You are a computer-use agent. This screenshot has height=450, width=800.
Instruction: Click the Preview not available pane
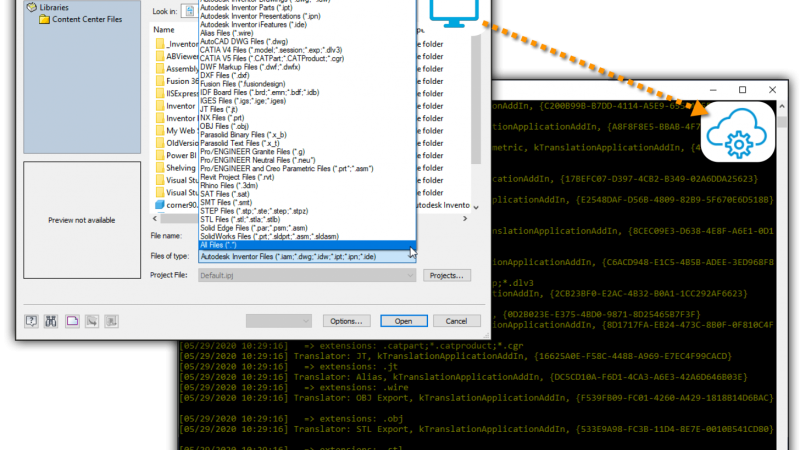pos(82,220)
